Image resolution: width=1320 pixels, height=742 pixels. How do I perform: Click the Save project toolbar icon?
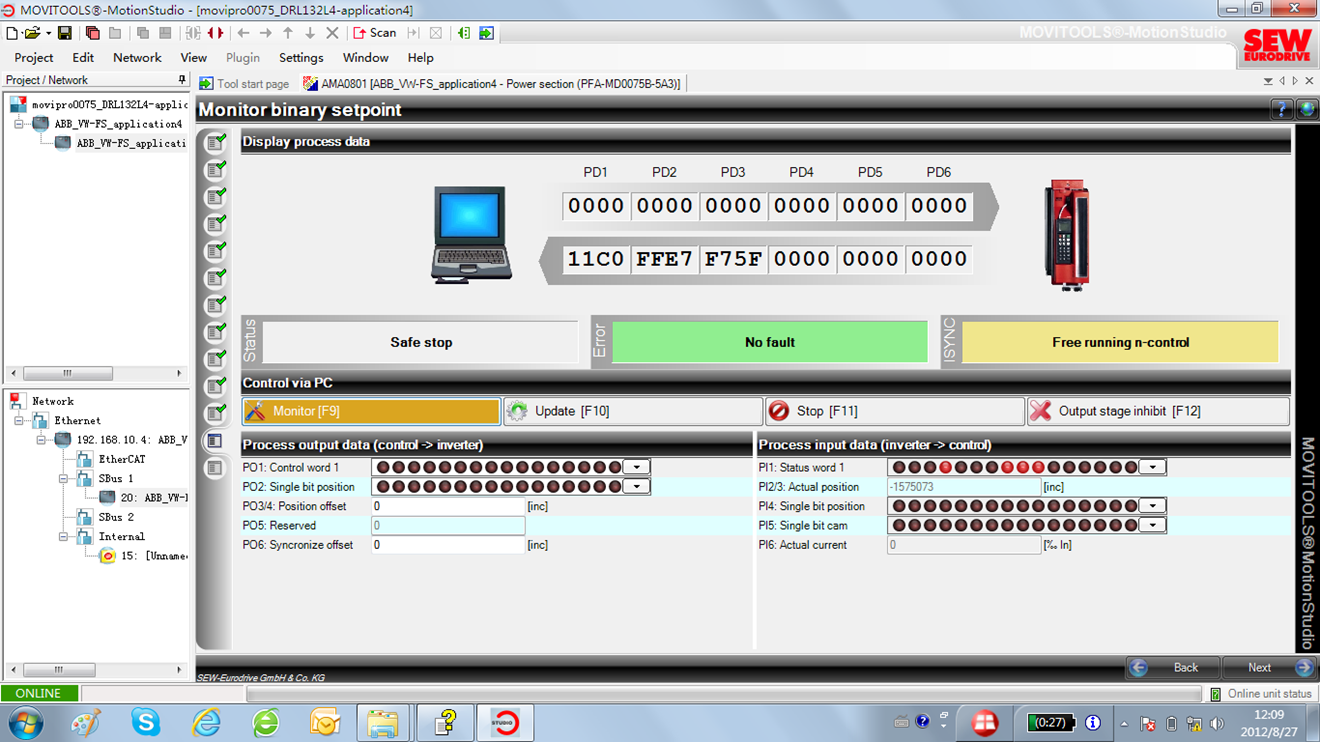(x=65, y=33)
